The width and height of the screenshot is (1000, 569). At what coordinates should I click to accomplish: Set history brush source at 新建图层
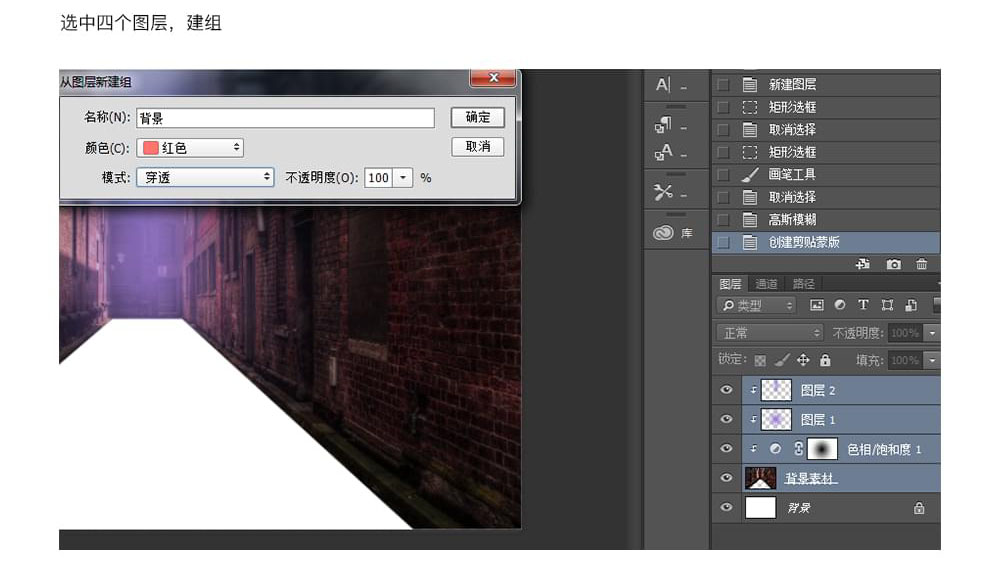[x=723, y=84]
